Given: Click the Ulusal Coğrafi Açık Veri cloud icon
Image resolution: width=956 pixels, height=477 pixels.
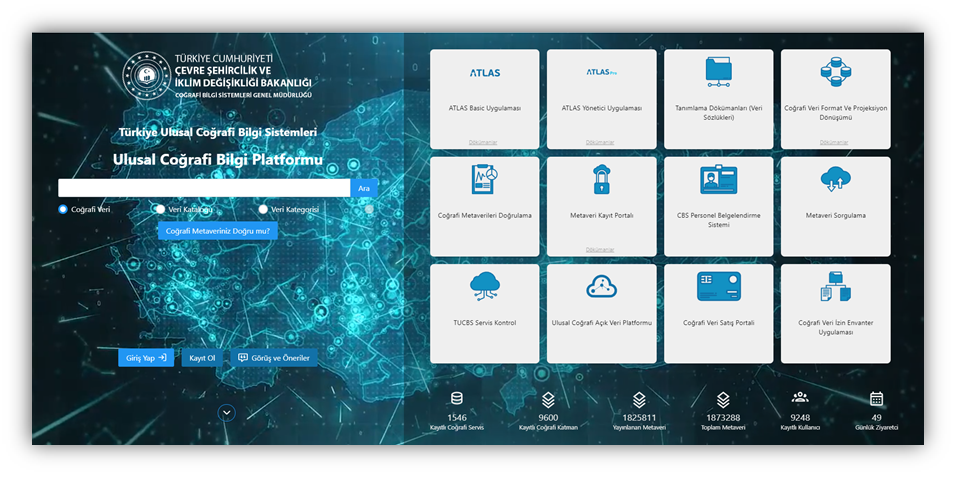Looking at the screenshot, I should (602, 286).
